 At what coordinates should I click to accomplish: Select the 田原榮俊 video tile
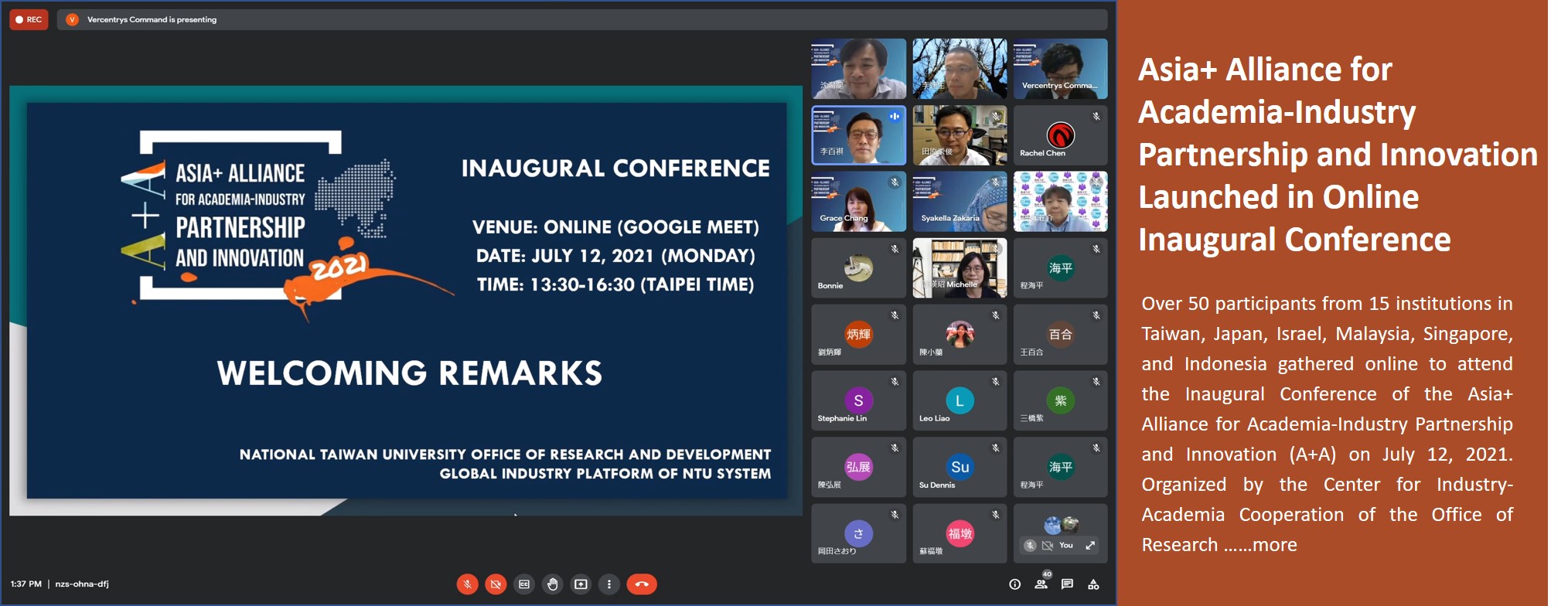(960, 135)
